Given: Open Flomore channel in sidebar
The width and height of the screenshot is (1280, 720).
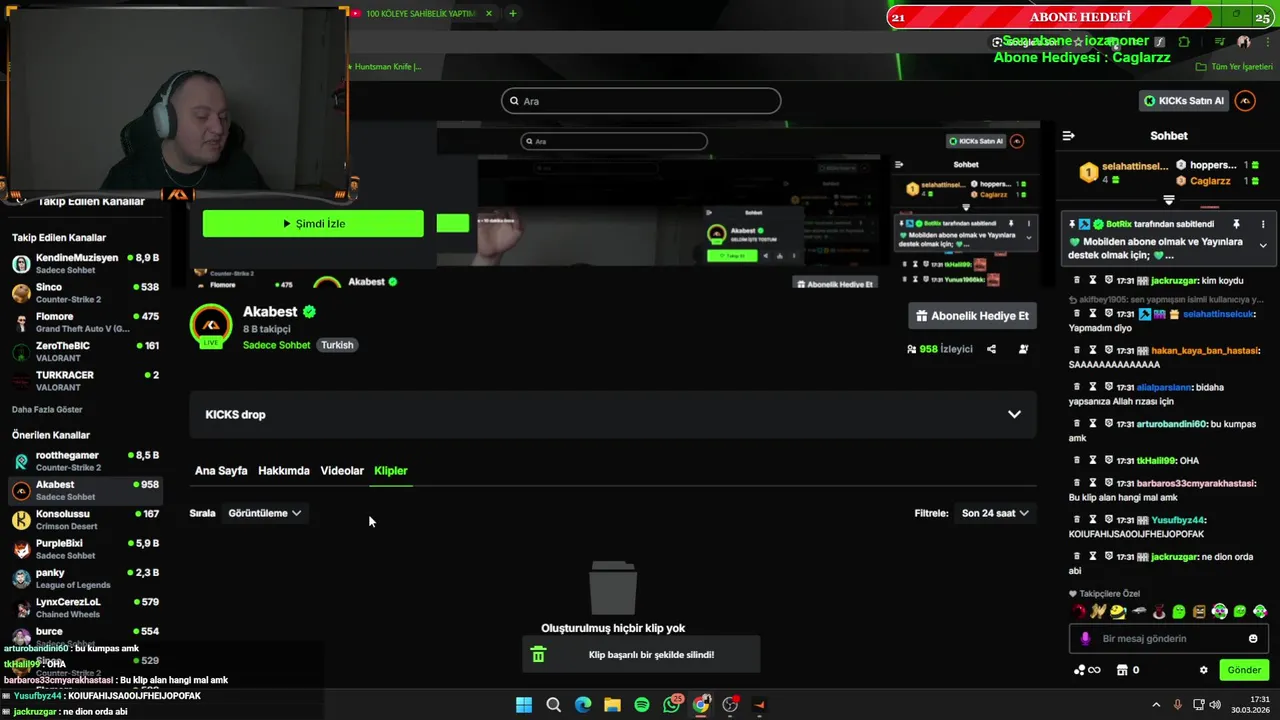Looking at the screenshot, I should click(x=85, y=322).
